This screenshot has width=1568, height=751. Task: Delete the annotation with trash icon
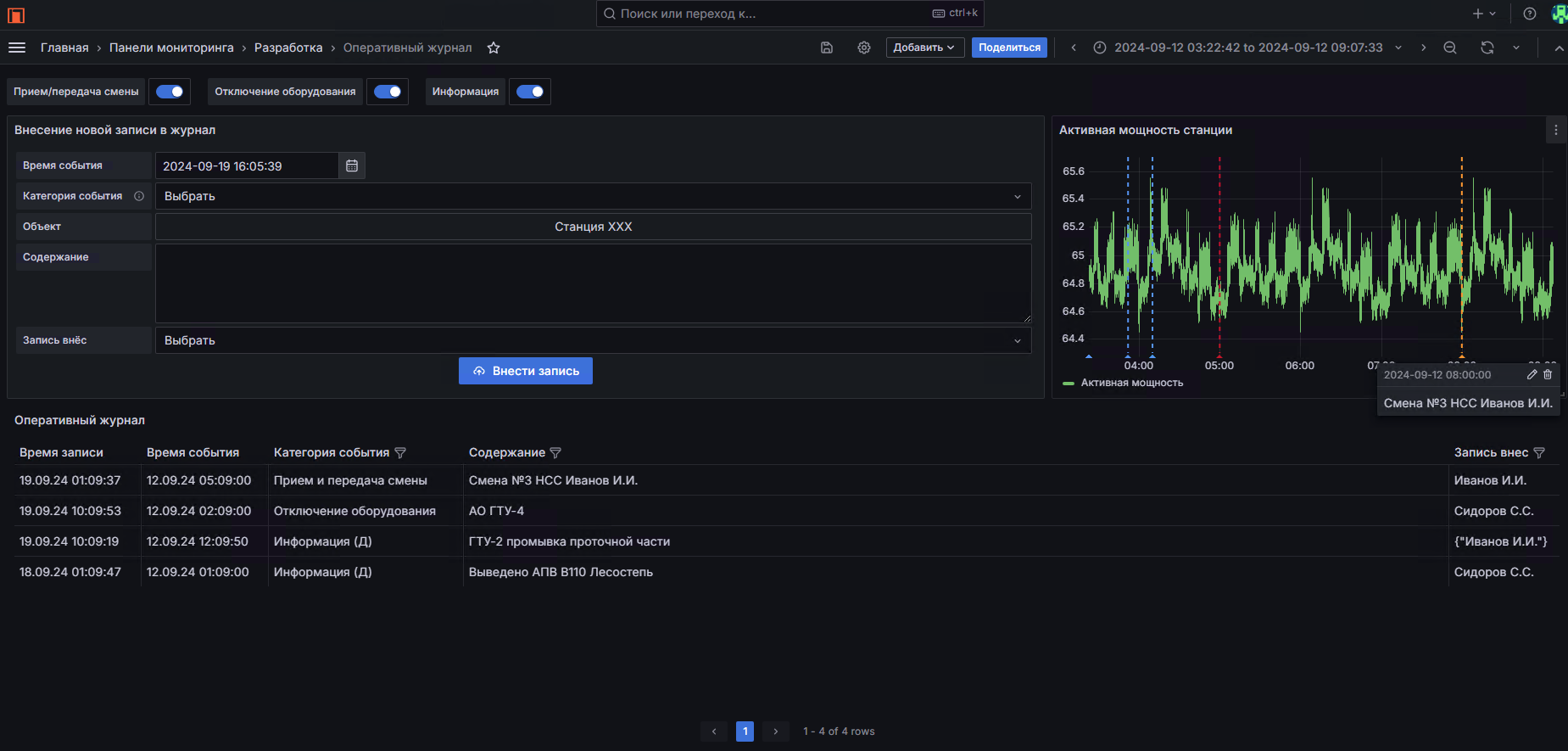click(x=1548, y=374)
